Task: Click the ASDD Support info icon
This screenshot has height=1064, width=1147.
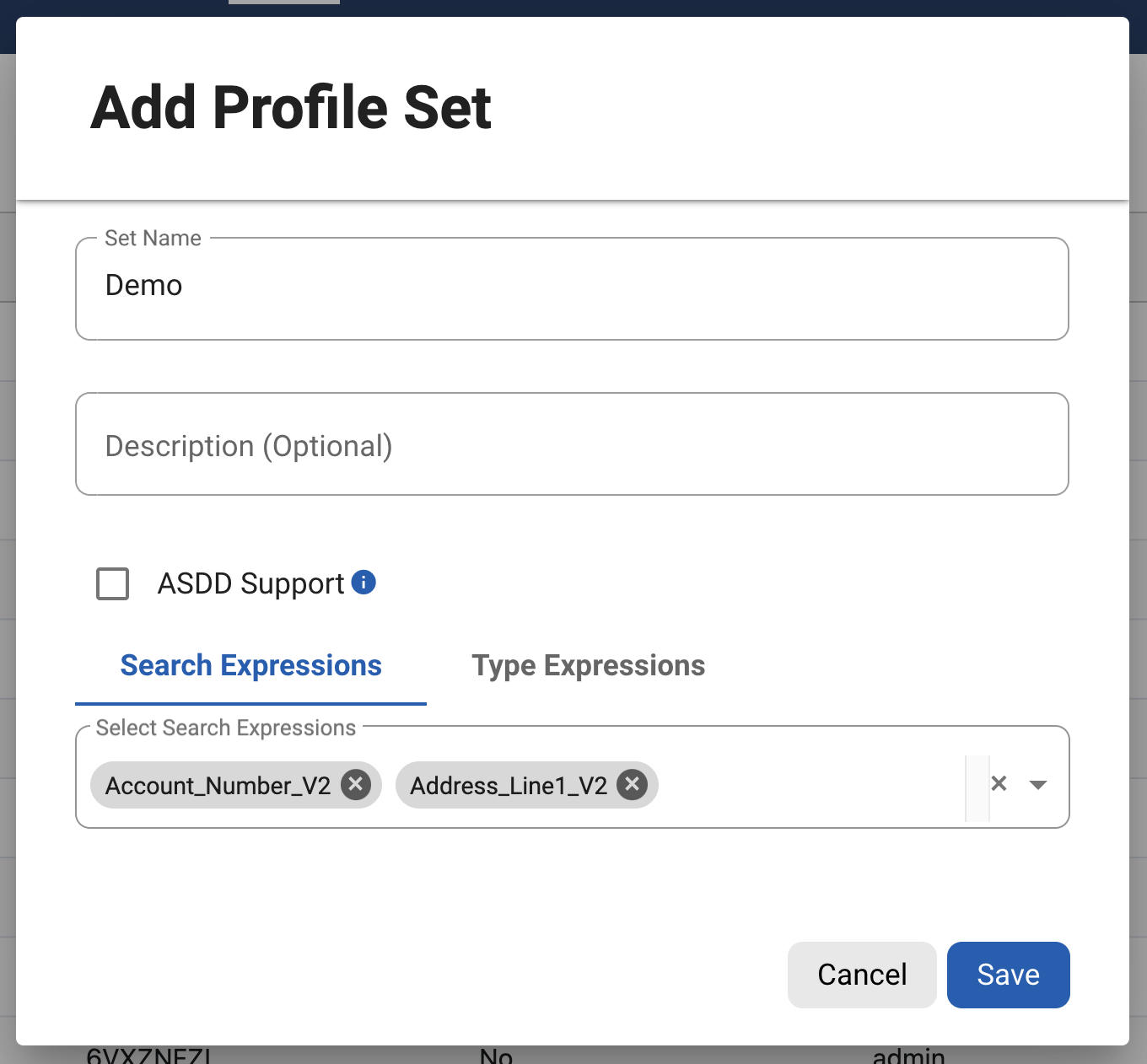Action: coord(363,583)
